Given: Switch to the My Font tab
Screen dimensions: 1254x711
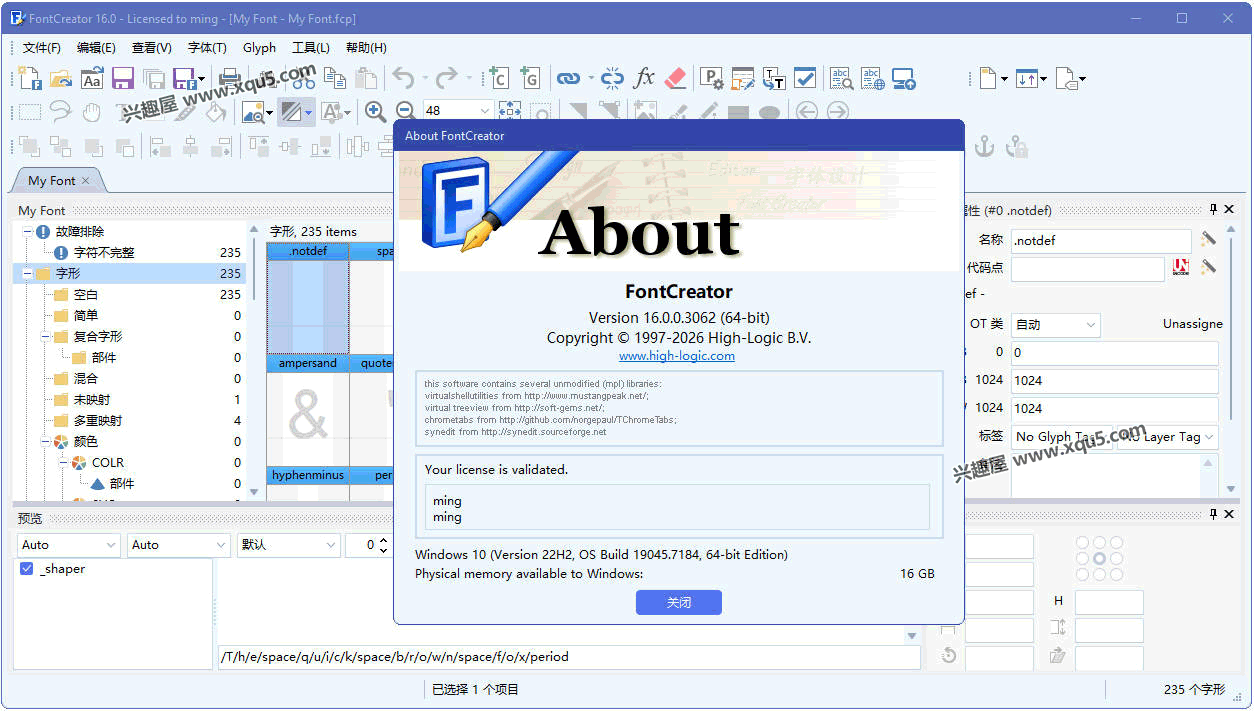Looking at the screenshot, I should tap(52, 180).
